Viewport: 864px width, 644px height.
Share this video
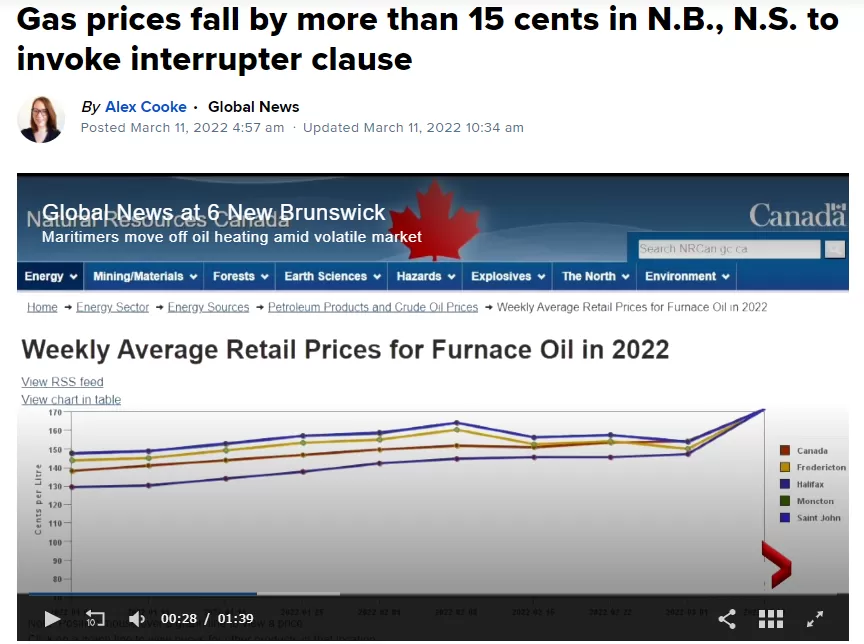coord(727,619)
